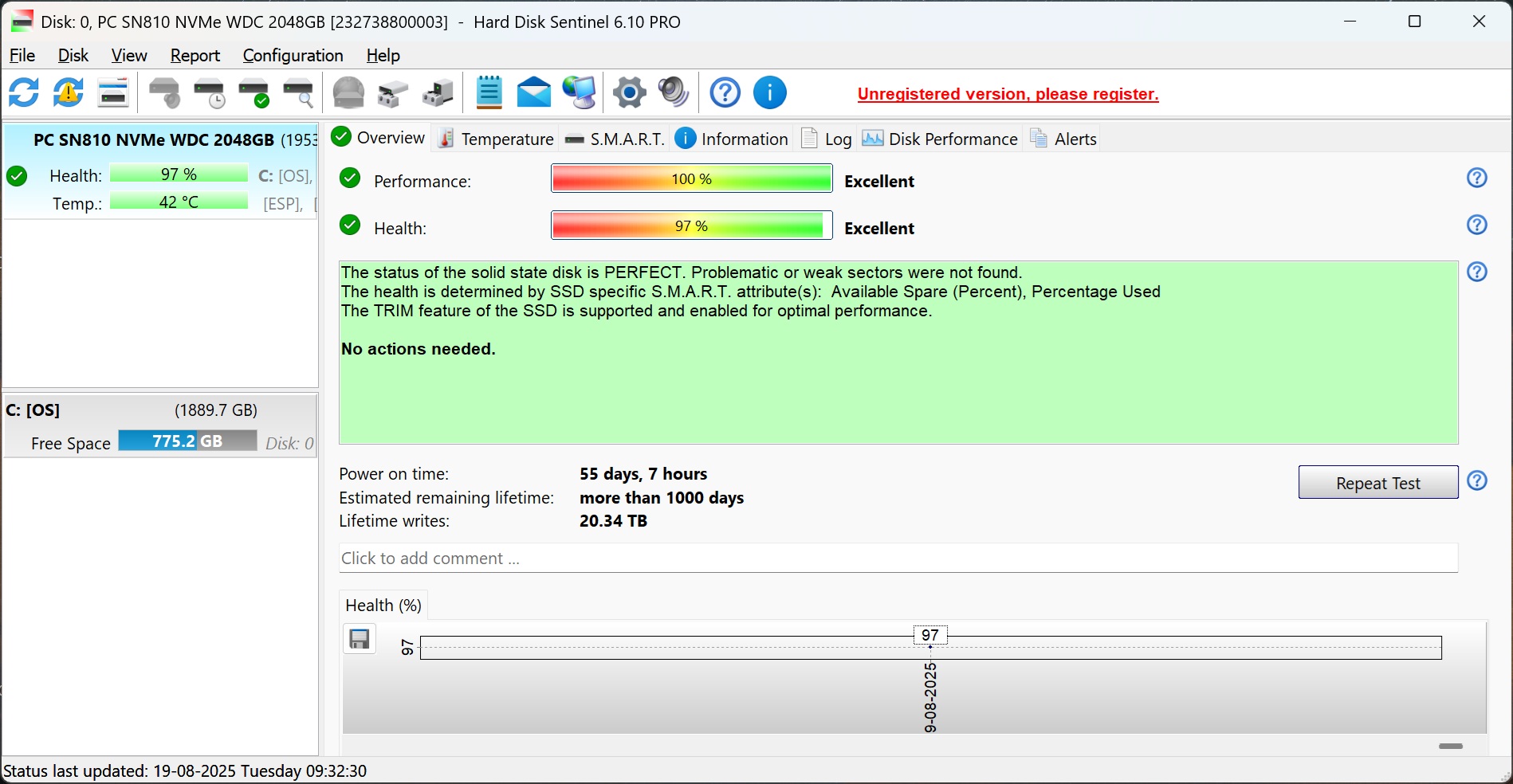The height and width of the screenshot is (784, 1513).
Task: Switch to the Log tab
Action: coord(826,139)
